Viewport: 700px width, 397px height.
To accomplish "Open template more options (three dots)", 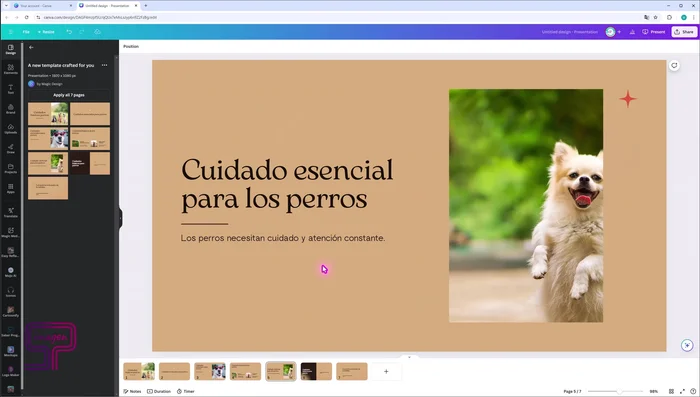I will click(104, 65).
